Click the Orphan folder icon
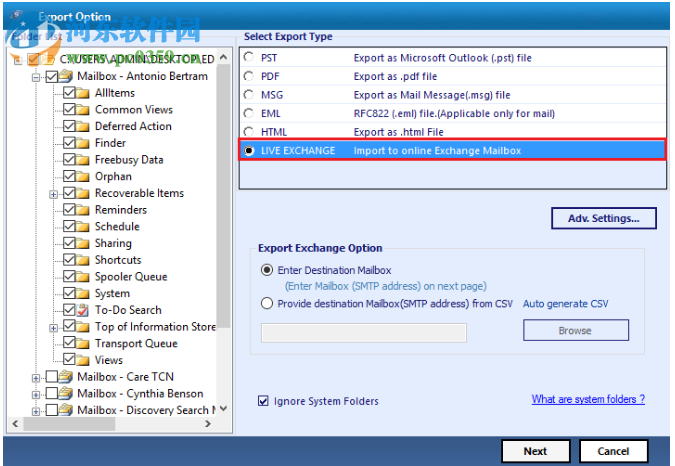Viewport: 675px width, 466px height. click(x=83, y=176)
